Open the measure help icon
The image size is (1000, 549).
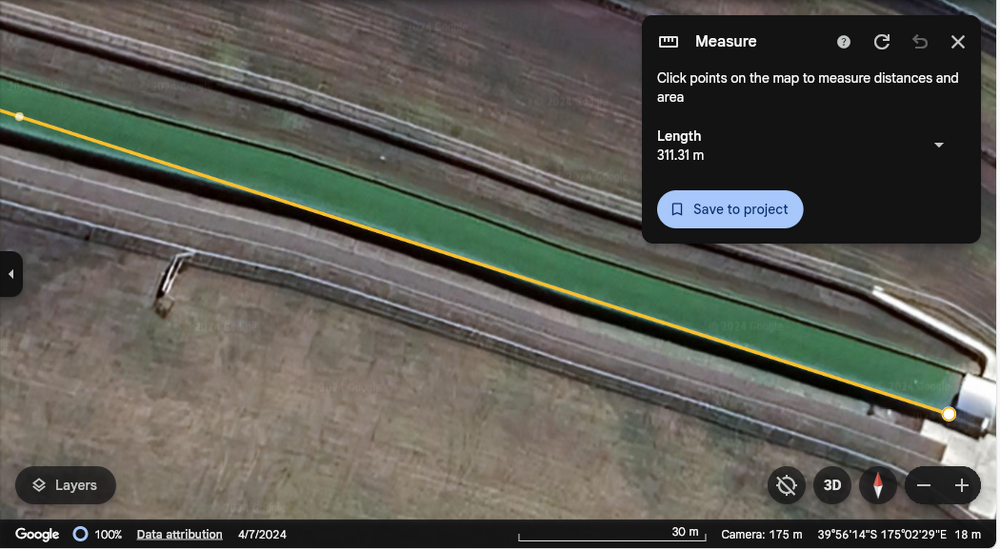coord(844,42)
